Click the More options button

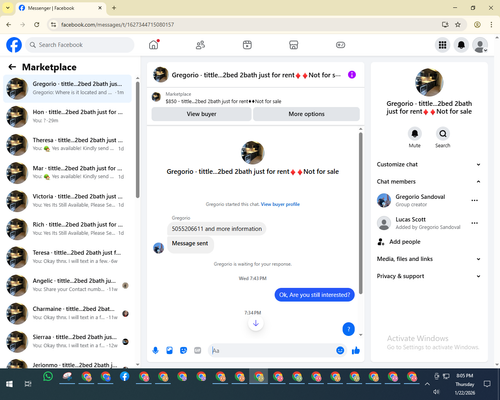coord(306,114)
